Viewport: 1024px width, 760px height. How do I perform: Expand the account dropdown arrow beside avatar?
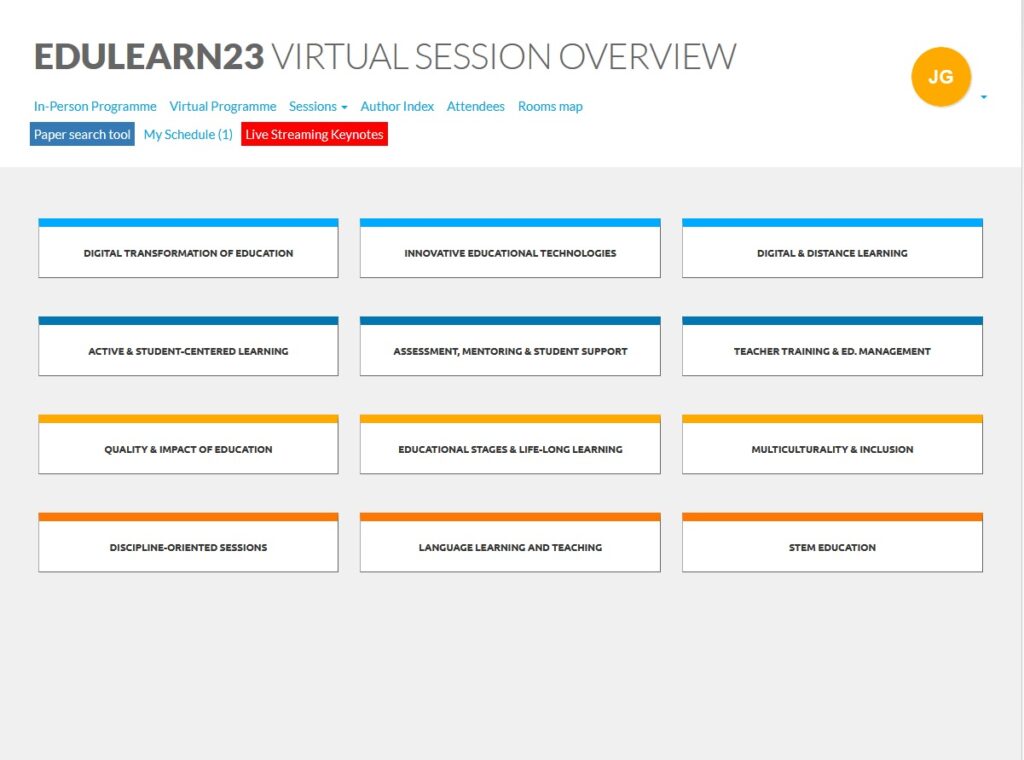(x=984, y=97)
